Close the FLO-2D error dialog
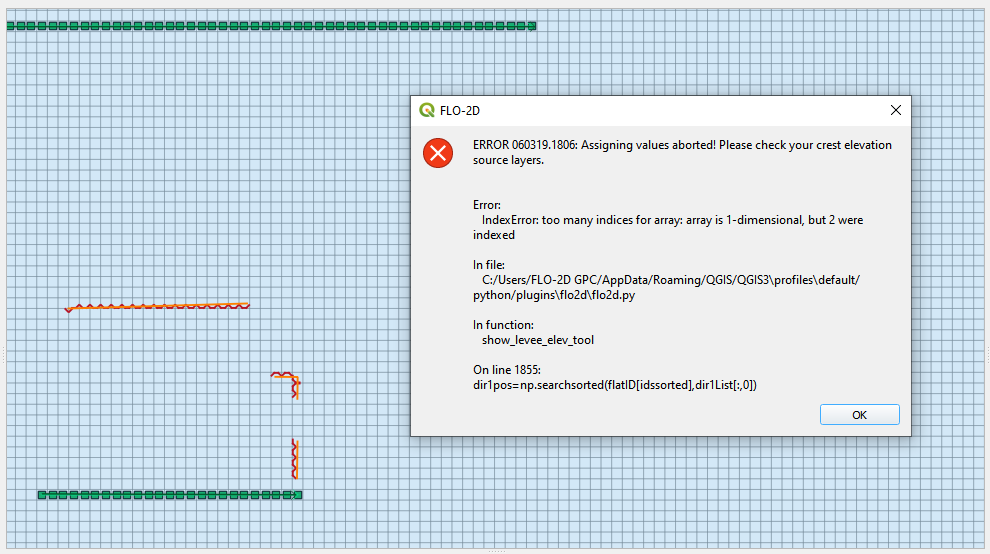The height and width of the screenshot is (554, 990). (895, 110)
